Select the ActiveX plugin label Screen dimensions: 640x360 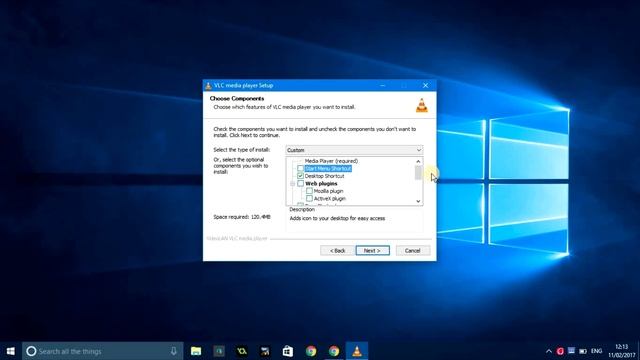tap(330, 198)
